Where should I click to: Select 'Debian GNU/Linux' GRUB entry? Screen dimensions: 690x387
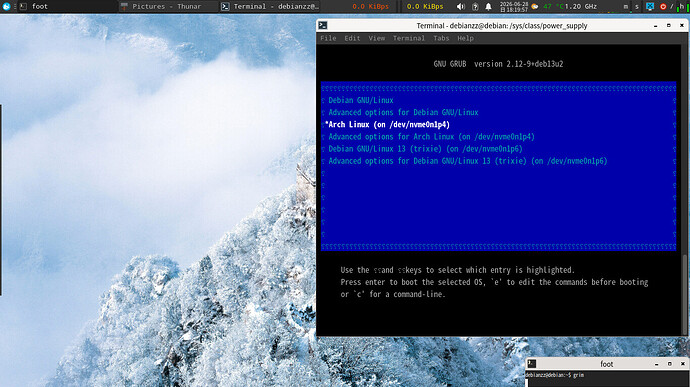[x=361, y=100]
